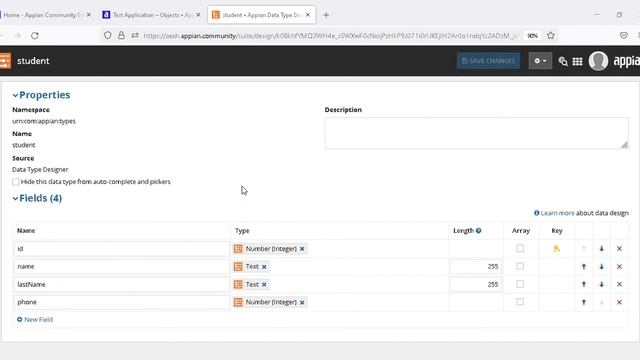Open the settings gear dropdown menu
This screenshot has width=640, height=360.
point(540,61)
